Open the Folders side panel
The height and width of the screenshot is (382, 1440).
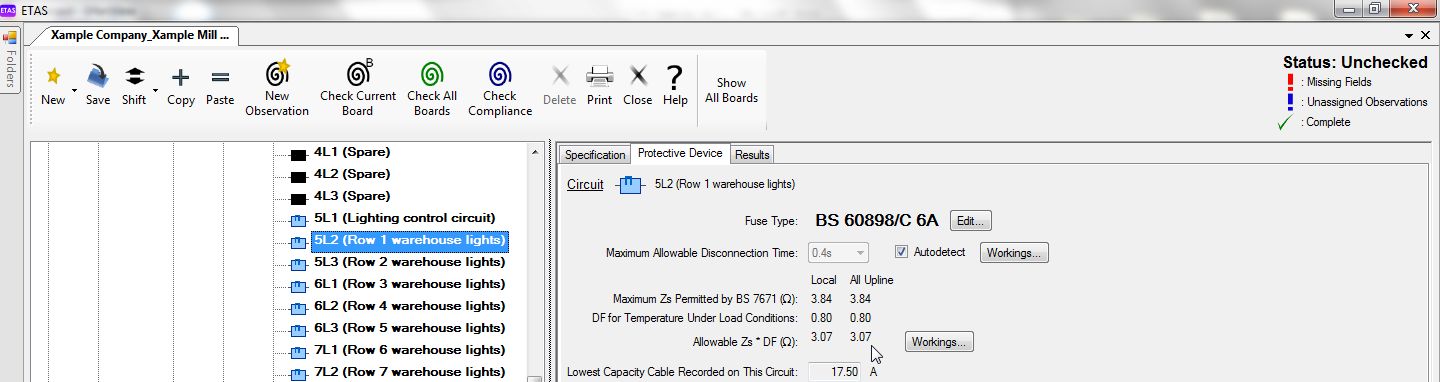tap(11, 59)
